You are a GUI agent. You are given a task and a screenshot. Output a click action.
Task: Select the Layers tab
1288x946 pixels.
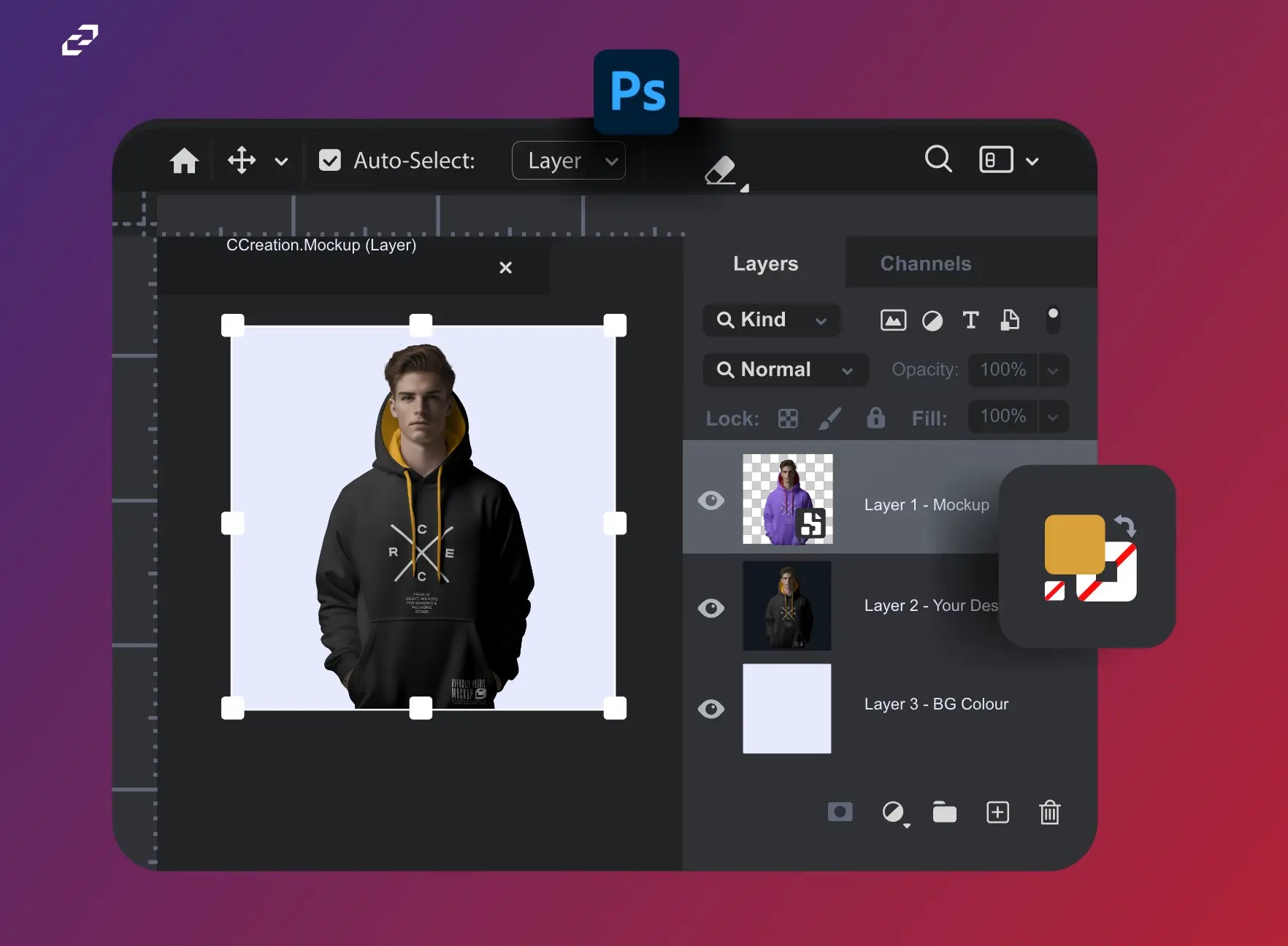coord(765,264)
